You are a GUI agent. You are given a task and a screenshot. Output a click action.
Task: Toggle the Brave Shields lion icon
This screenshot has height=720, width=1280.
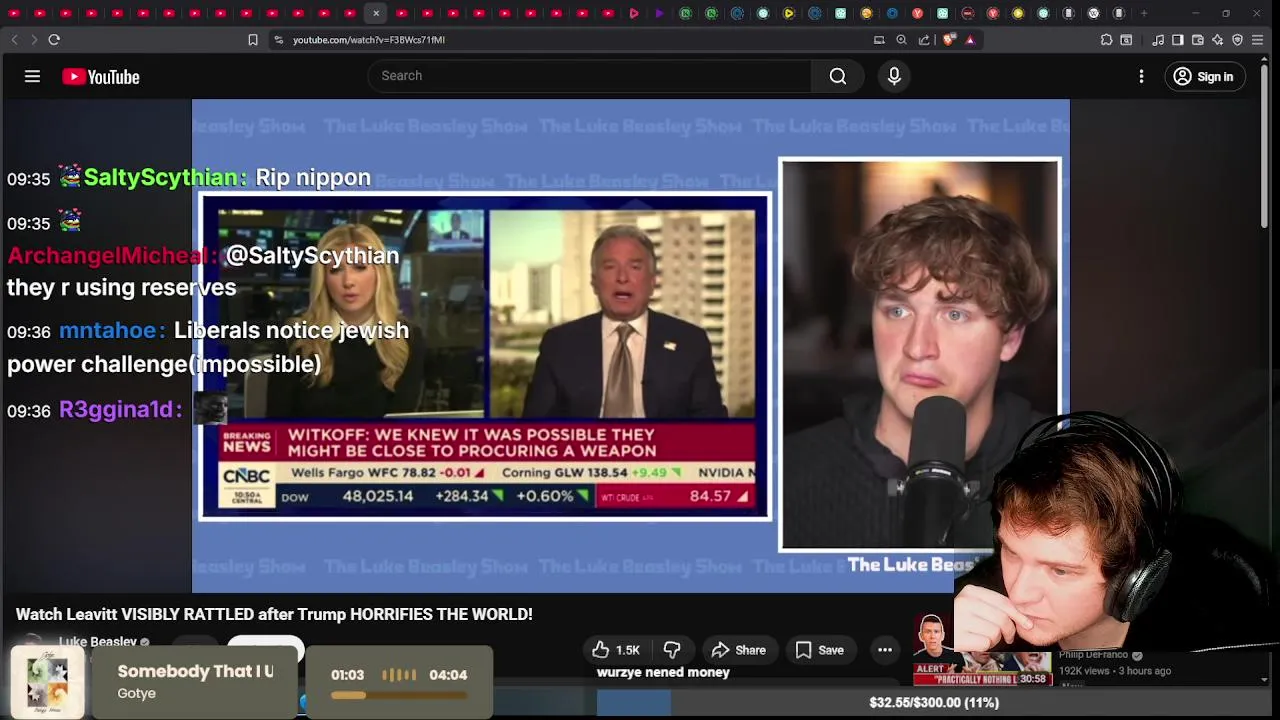(948, 40)
